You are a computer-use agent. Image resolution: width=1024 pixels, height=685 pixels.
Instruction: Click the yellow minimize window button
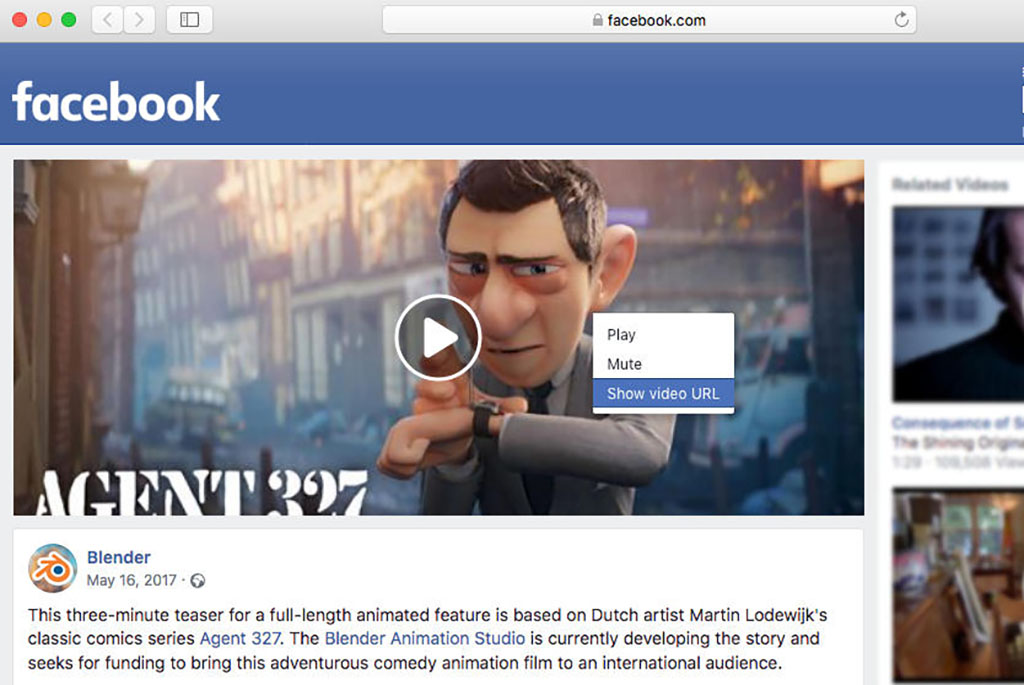coord(44,20)
